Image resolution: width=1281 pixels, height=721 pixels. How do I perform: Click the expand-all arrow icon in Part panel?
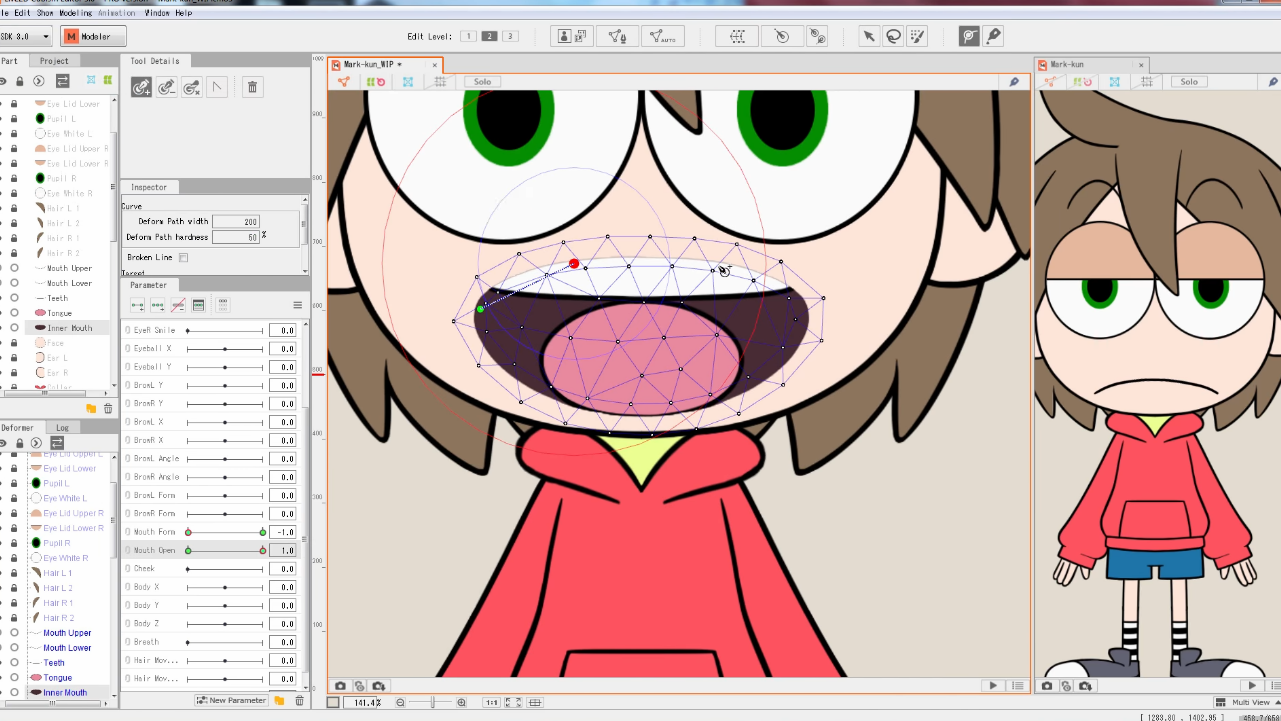point(38,80)
